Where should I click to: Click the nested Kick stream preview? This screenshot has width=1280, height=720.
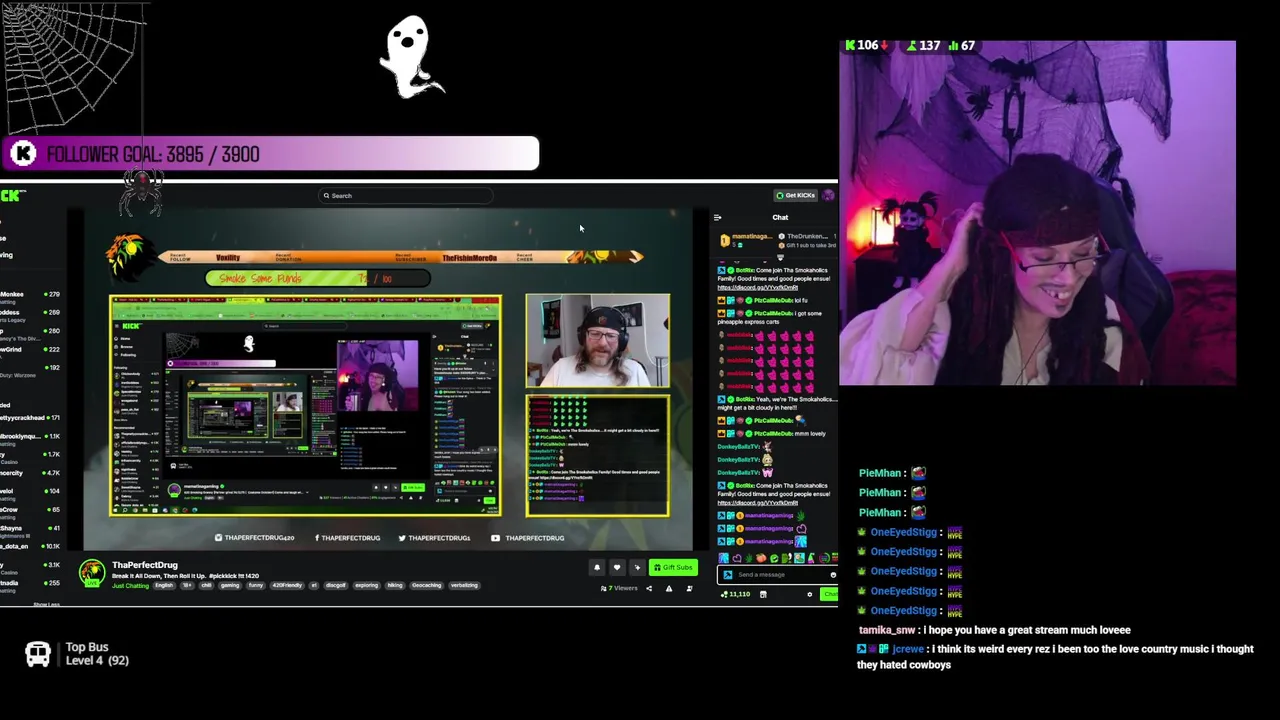pos(305,405)
